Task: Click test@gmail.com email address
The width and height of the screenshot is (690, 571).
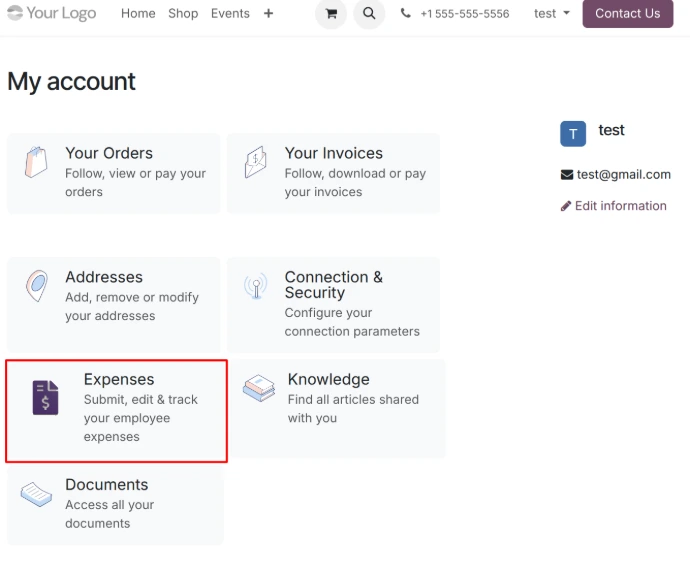Action: click(x=623, y=174)
